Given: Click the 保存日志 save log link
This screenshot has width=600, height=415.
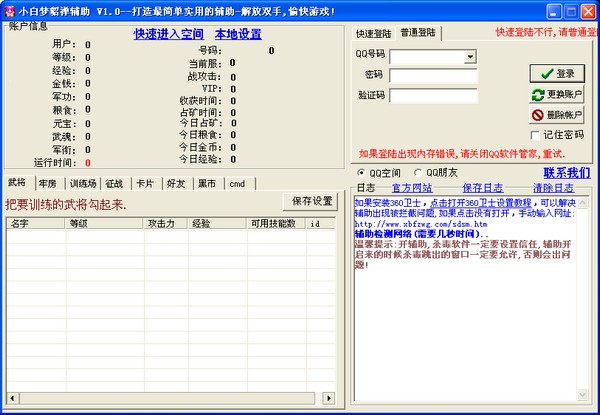Looking at the screenshot, I should coord(483,188).
